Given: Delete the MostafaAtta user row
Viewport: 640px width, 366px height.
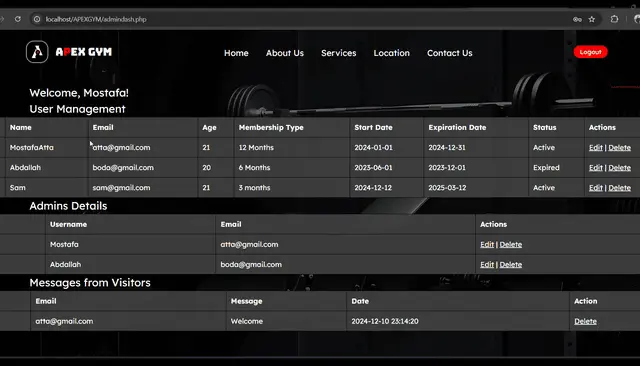Looking at the screenshot, I should pyautogui.click(x=619, y=148).
